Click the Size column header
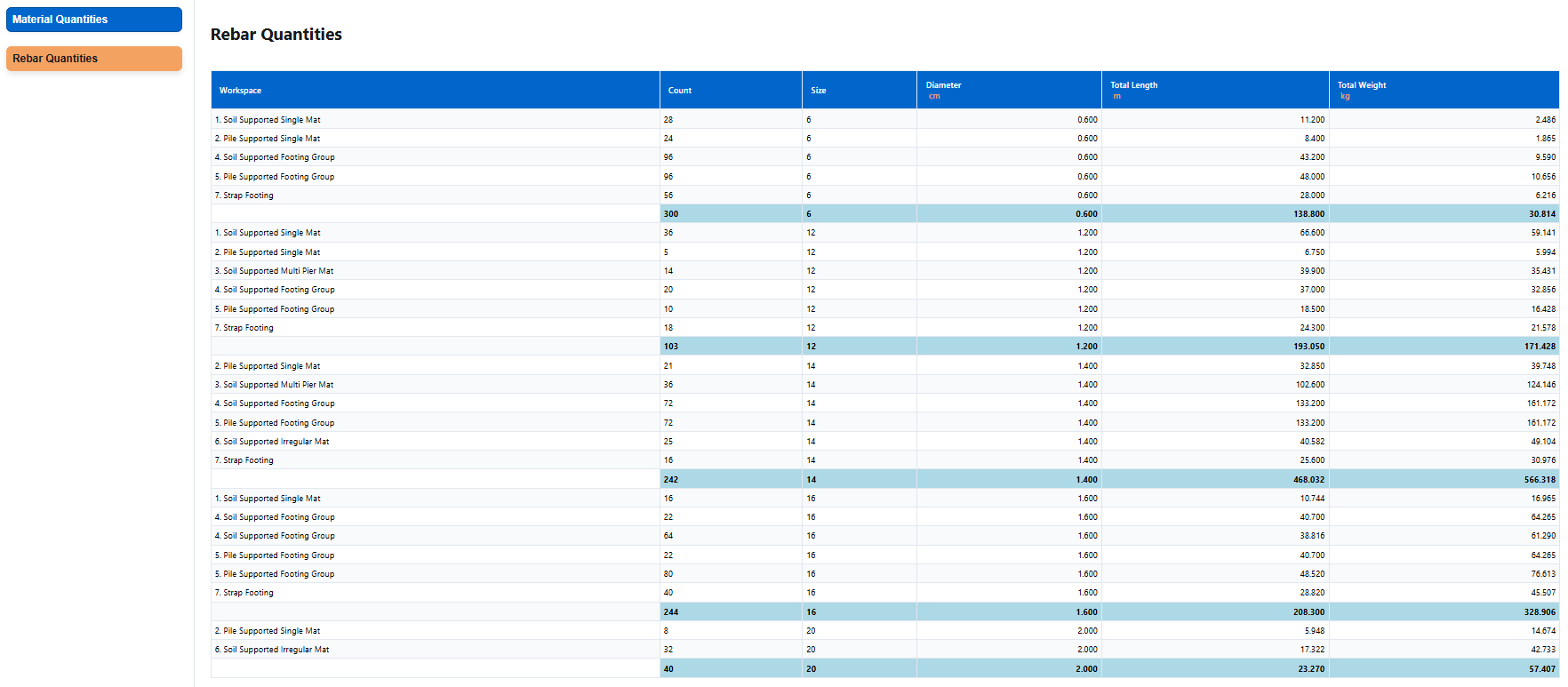The height and width of the screenshot is (687, 1568). 819,91
